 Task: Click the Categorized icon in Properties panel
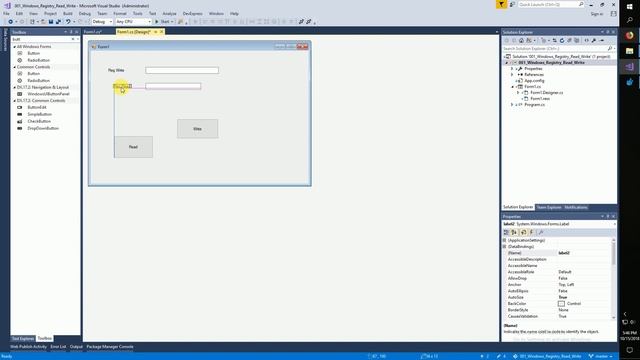pos(507,232)
